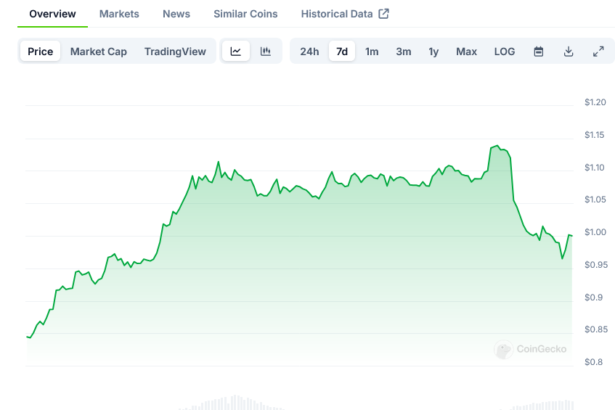615x410 pixels.
Task: Set time range to 24h
Action: pyautogui.click(x=310, y=51)
